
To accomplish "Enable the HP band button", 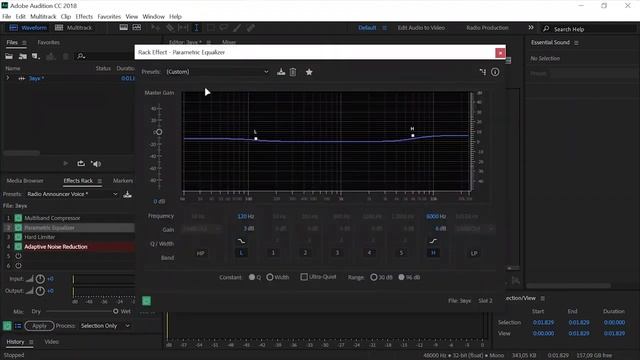I will click(200, 253).
